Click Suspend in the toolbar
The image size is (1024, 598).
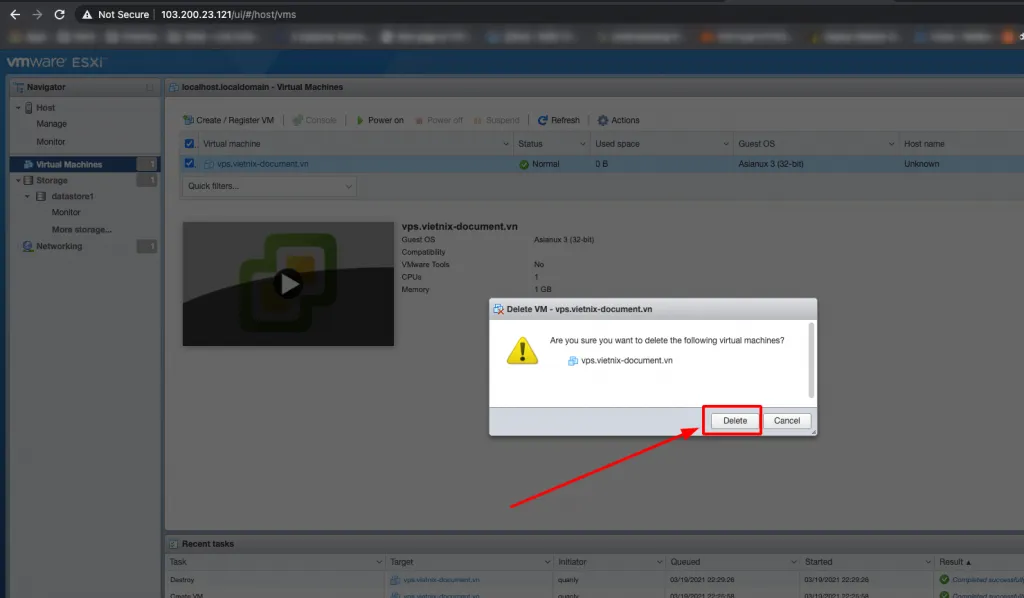tap(496, 120)
